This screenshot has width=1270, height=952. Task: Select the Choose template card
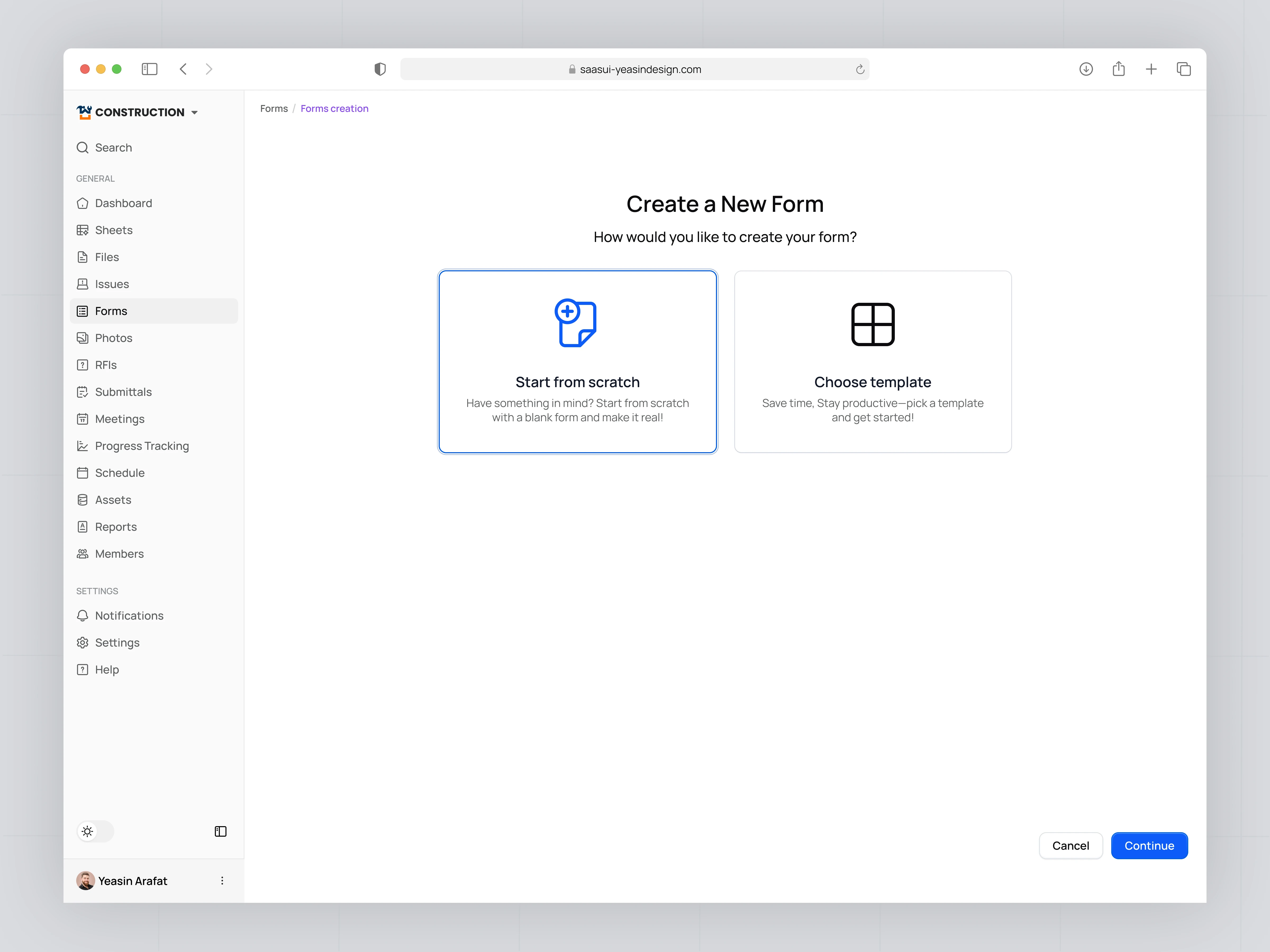click(x=873, y=361)
